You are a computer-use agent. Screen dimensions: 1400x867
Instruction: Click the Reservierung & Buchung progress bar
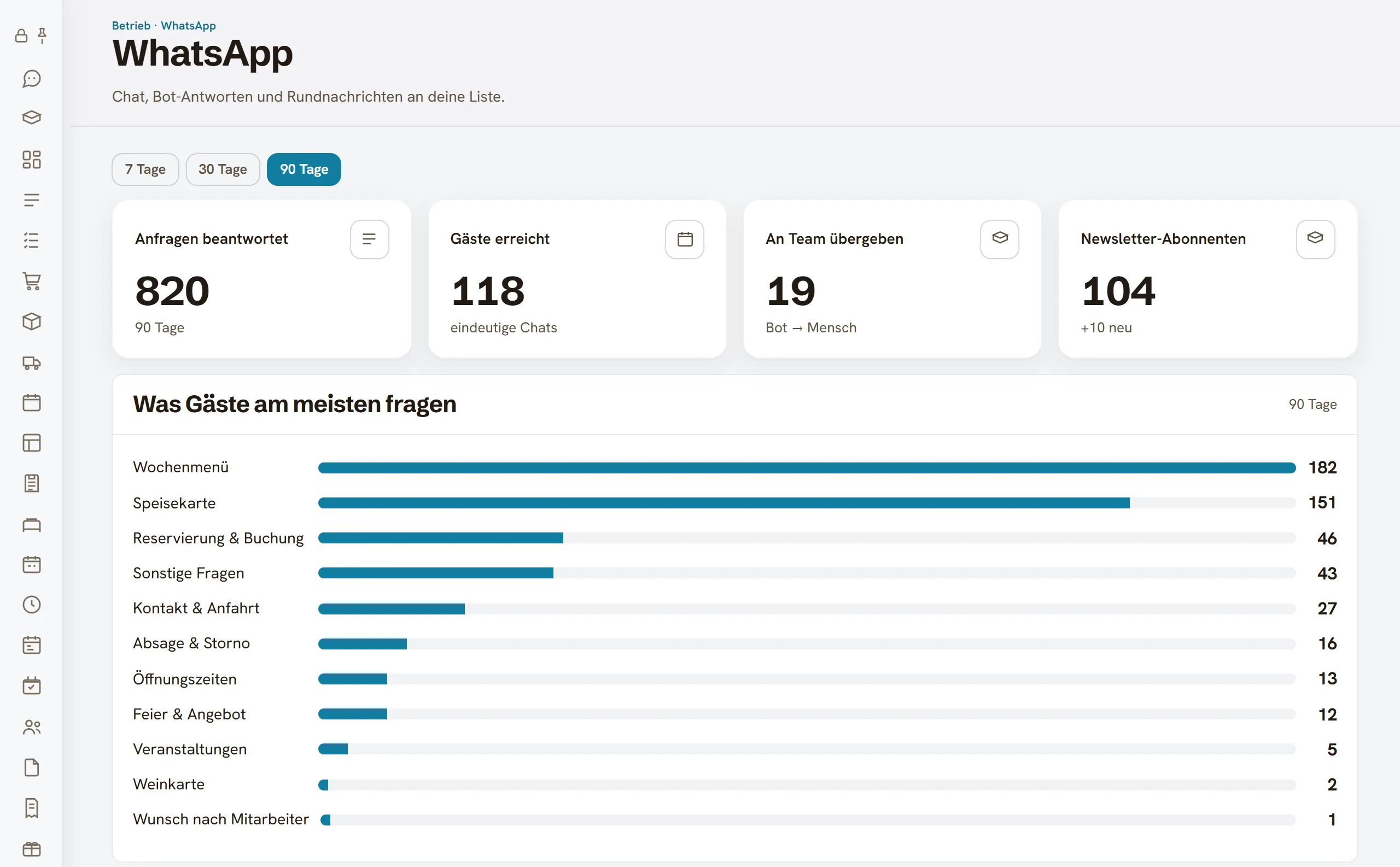click(807, 538)
